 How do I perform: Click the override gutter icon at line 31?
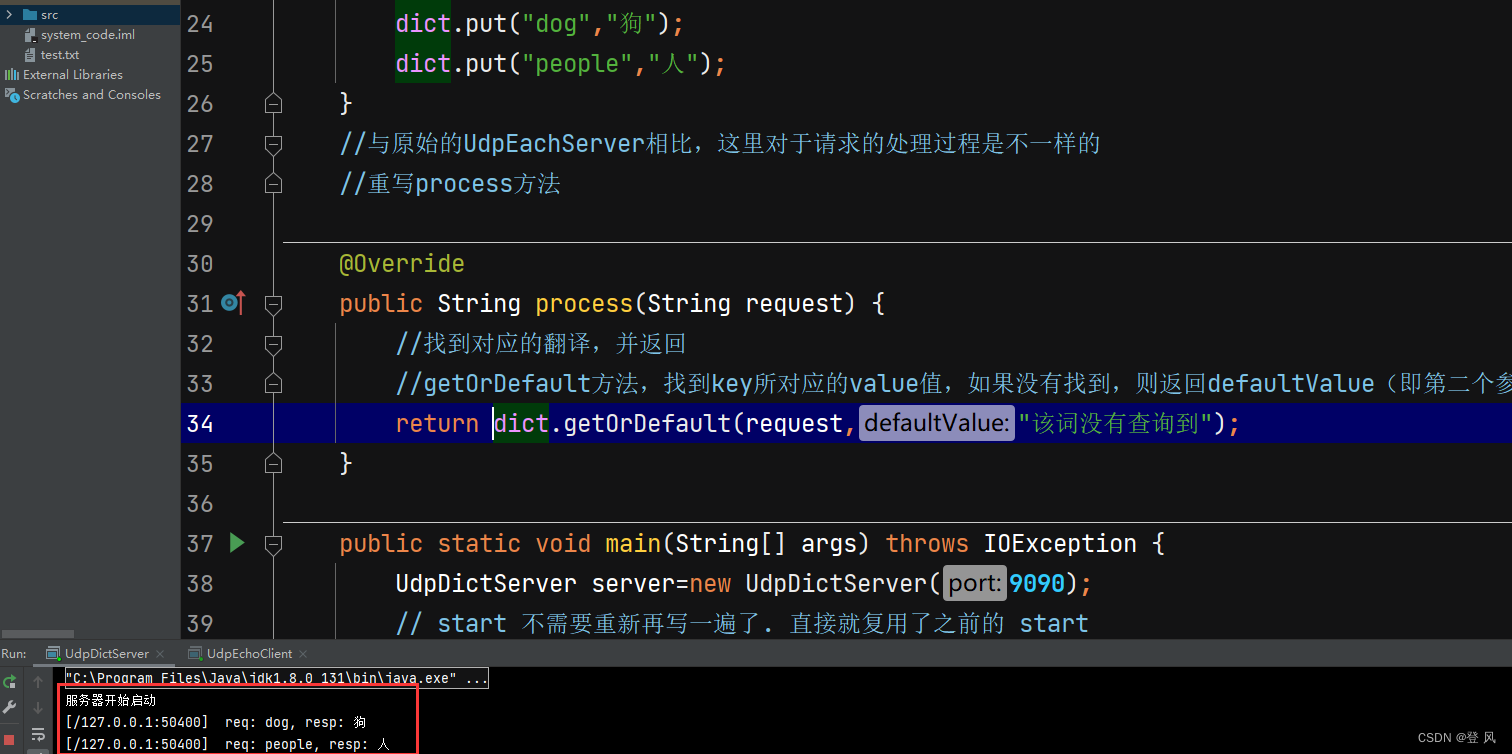(x=233, y=302)
